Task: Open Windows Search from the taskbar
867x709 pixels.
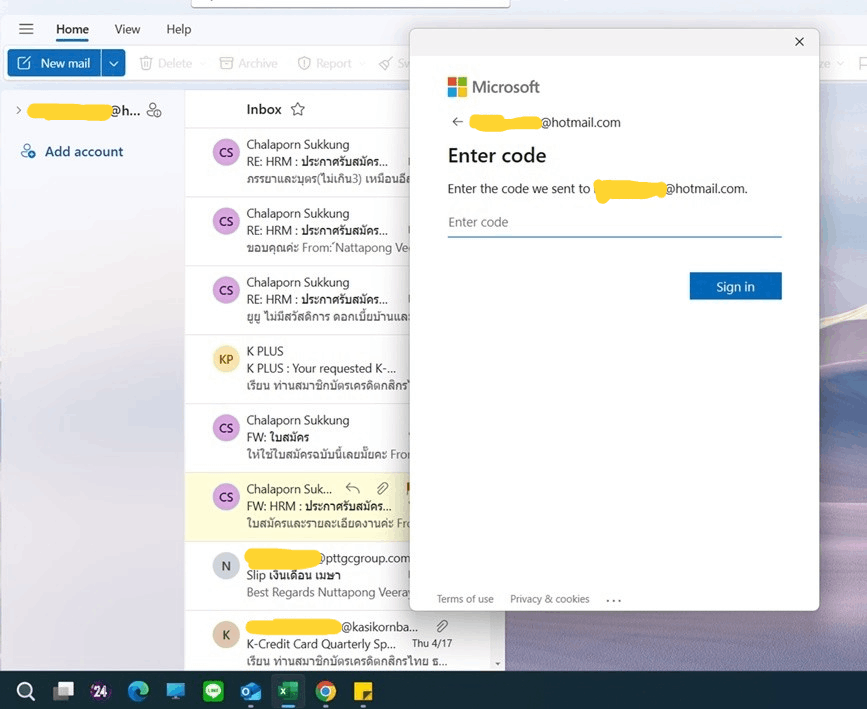Action: [25, 691]
